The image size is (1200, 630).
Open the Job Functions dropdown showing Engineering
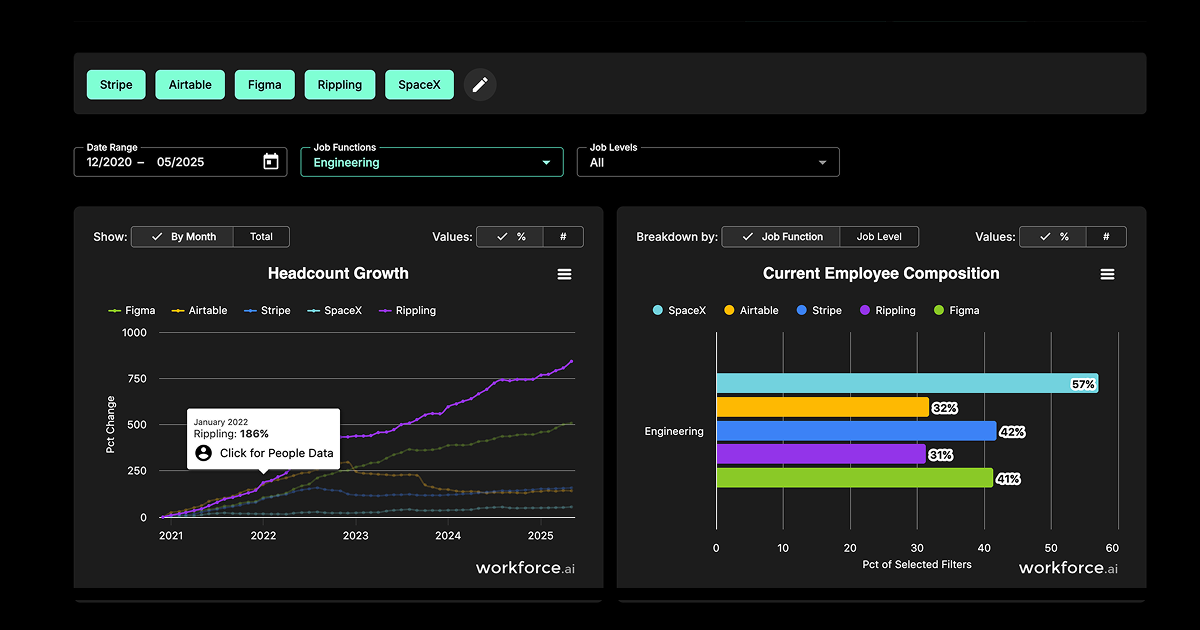click(x=432, y=161)
